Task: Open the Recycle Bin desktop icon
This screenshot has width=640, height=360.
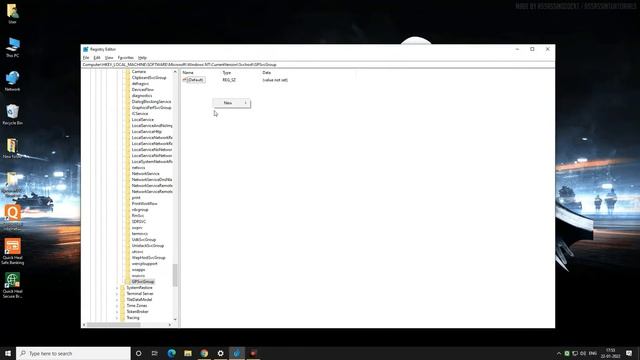Action: [x=12, y=115]
